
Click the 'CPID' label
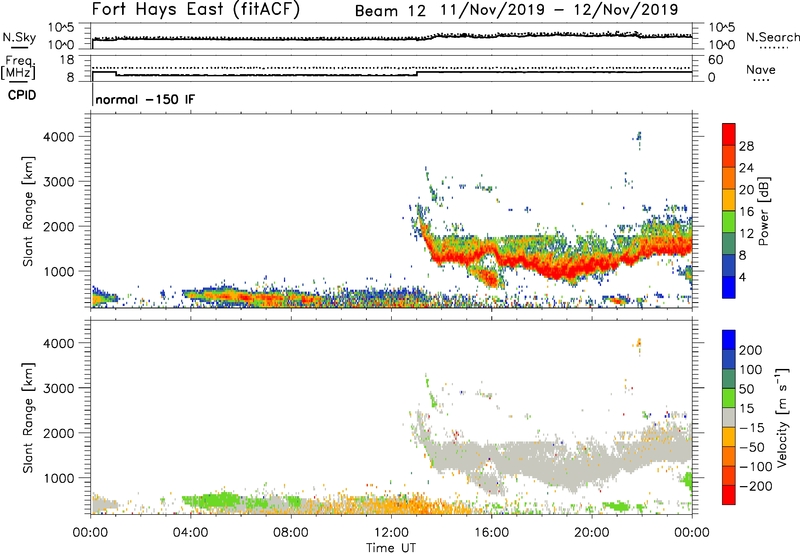click(22, 95)
